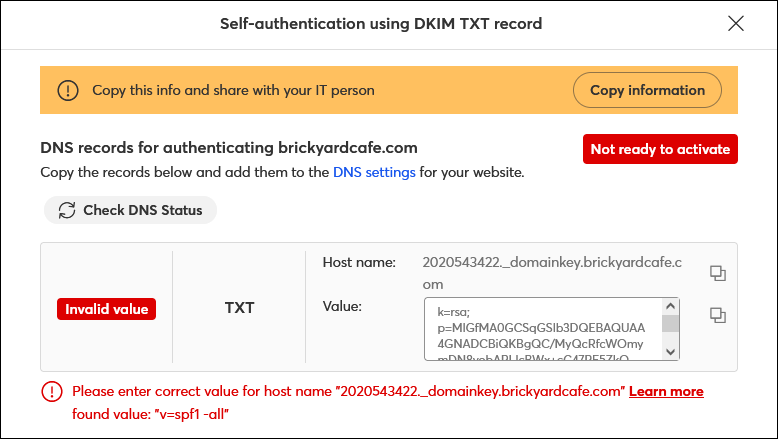Click the refresh icon in Check DNS Status
Viewport: 778px width, 439px height.
pyautogui.click(x=67, y=210)
